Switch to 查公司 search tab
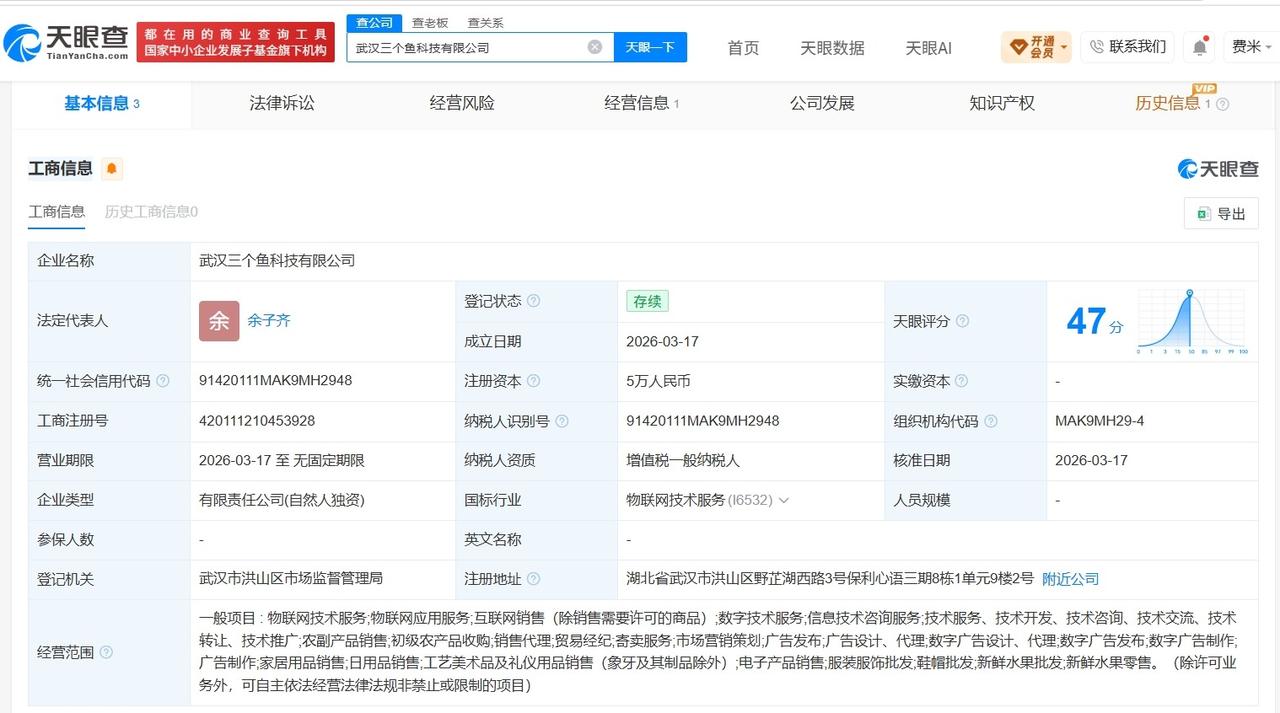Screen dimensions: 1280x713 click(374, 22)
